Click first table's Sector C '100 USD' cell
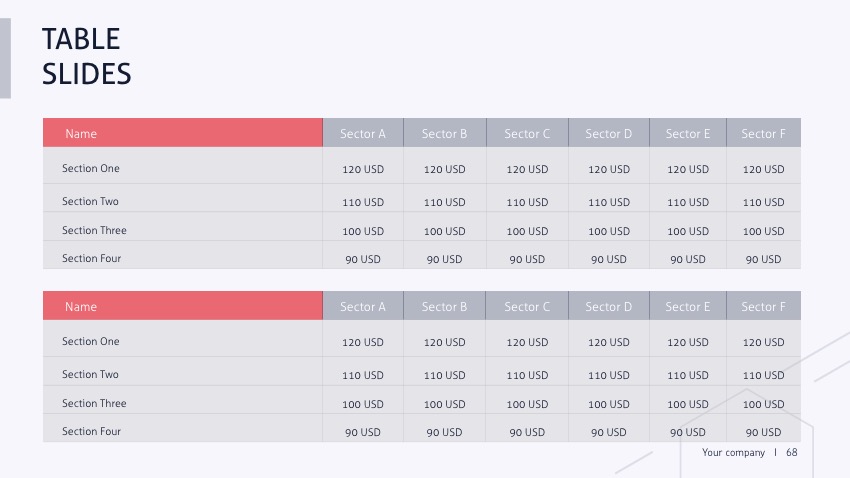This screenshot has width=850, height=478. (527, 232)
